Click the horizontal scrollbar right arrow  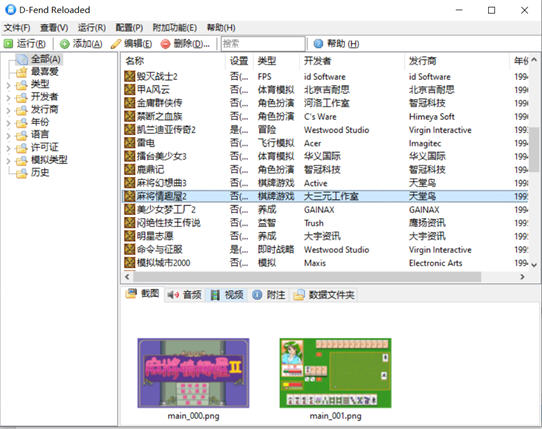click(522, 277)
